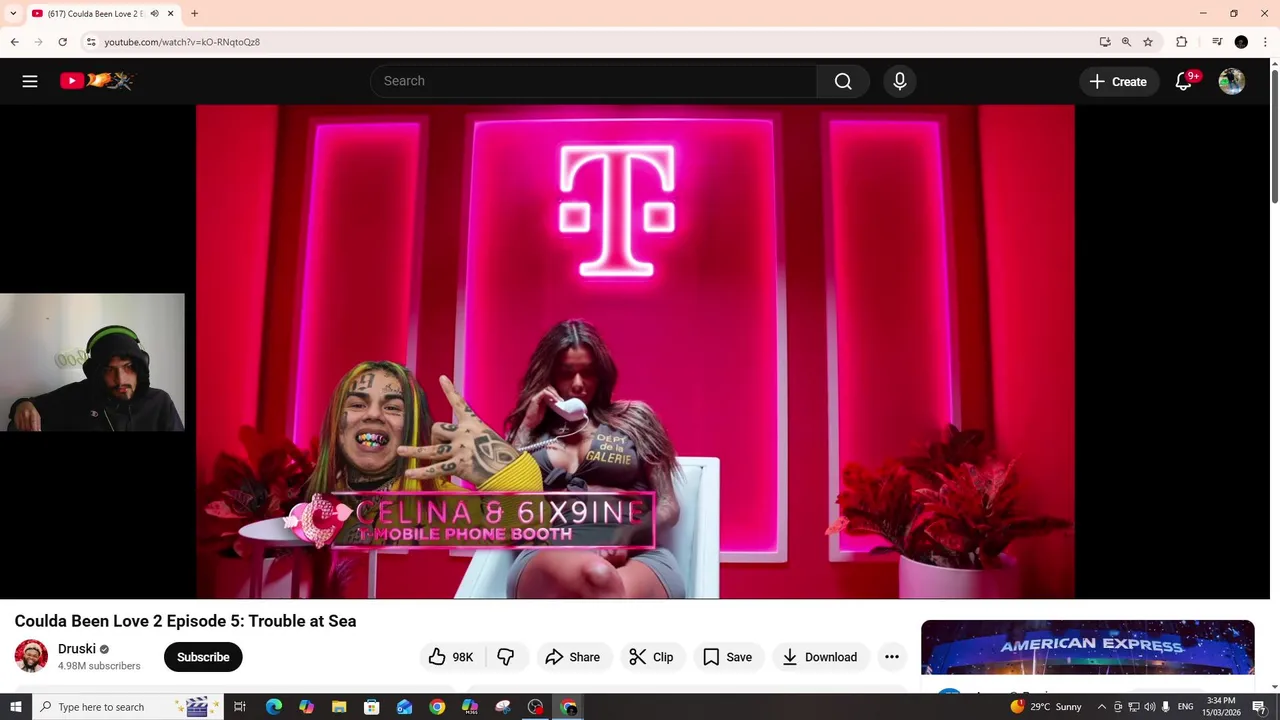Viewport: 1280px width, 720px height.
Task: Create a Clip of the video
Action: (x=652, y=657)
